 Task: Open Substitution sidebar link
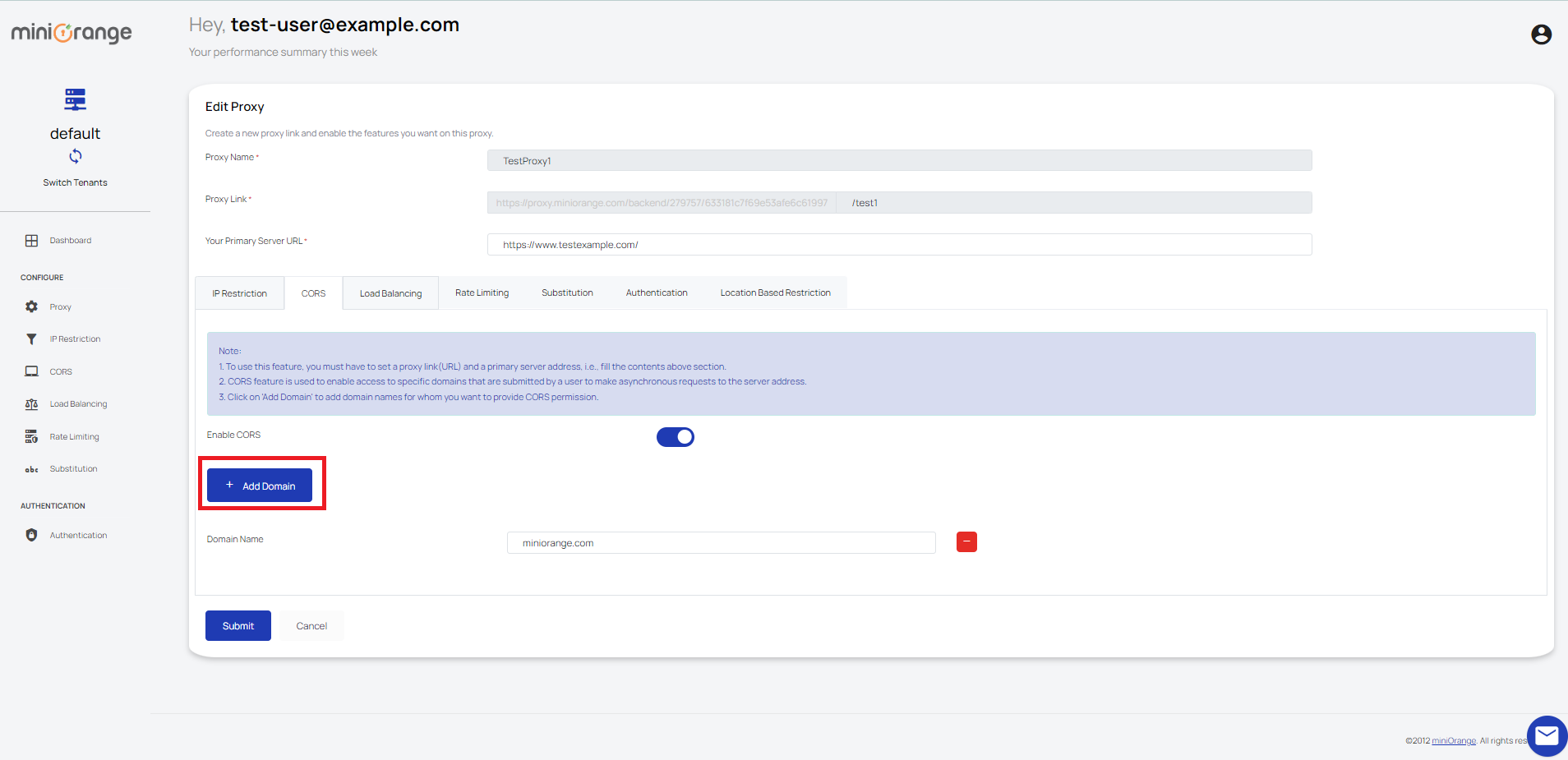coord(73,469)
